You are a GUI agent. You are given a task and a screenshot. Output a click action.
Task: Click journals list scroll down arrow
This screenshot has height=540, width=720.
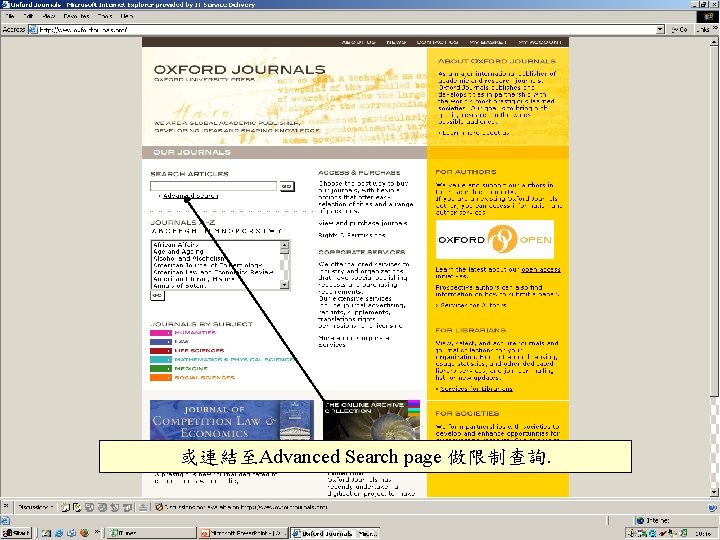[284, 285]
